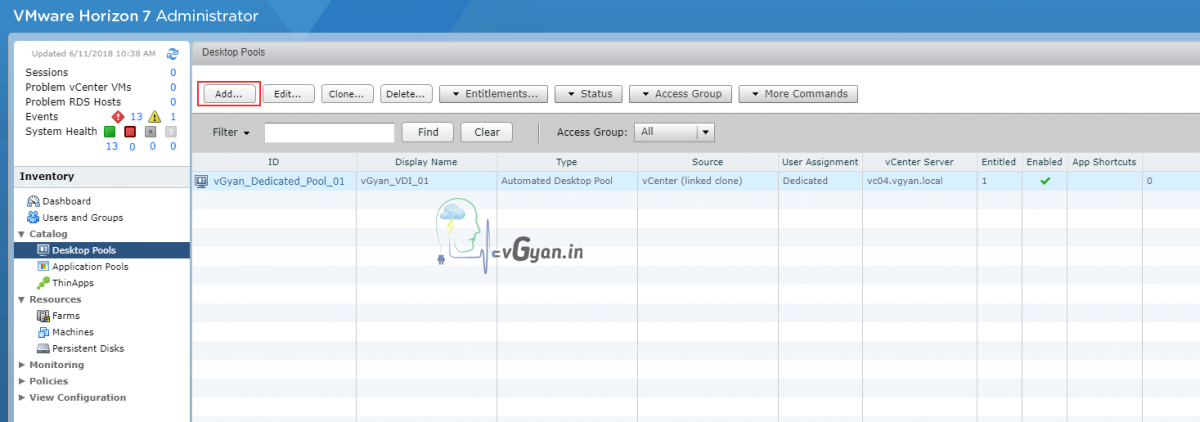Click the Clone... button
1200x422 pixels.
click(x=347, y=94)
